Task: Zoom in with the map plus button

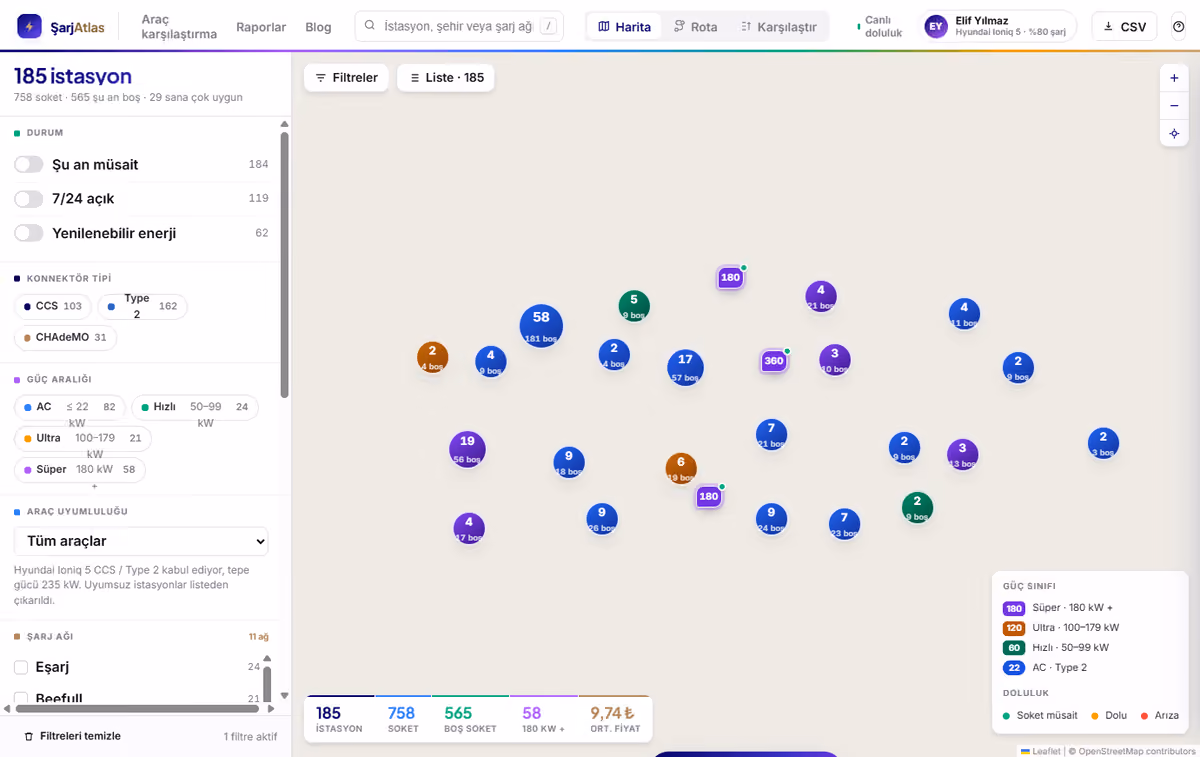Action: [1174, 78]
